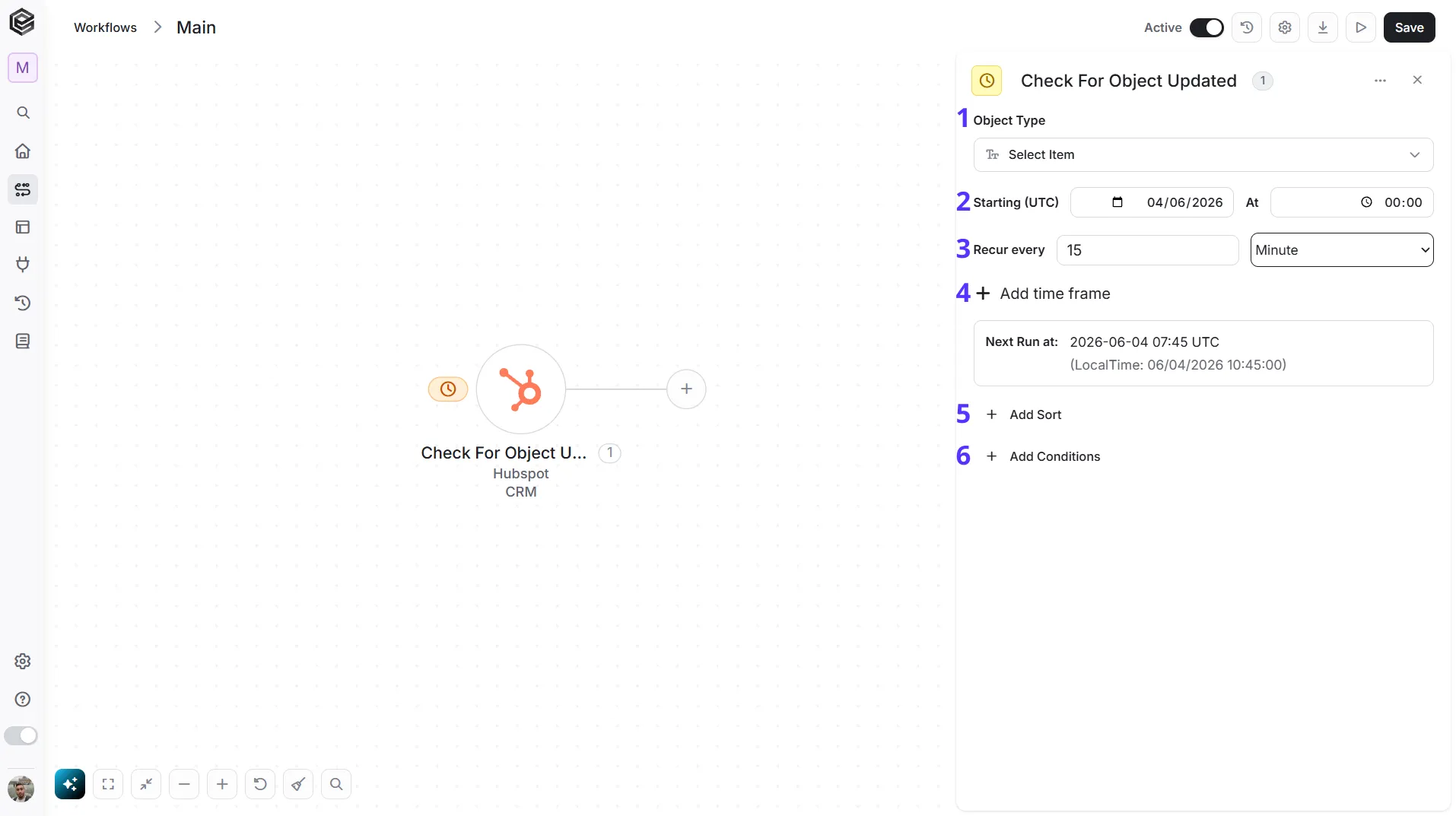This screenshot has height=816, width=1456.
Task: Select the Hubspot trigger node on canvas
Action: pos(521,389)
